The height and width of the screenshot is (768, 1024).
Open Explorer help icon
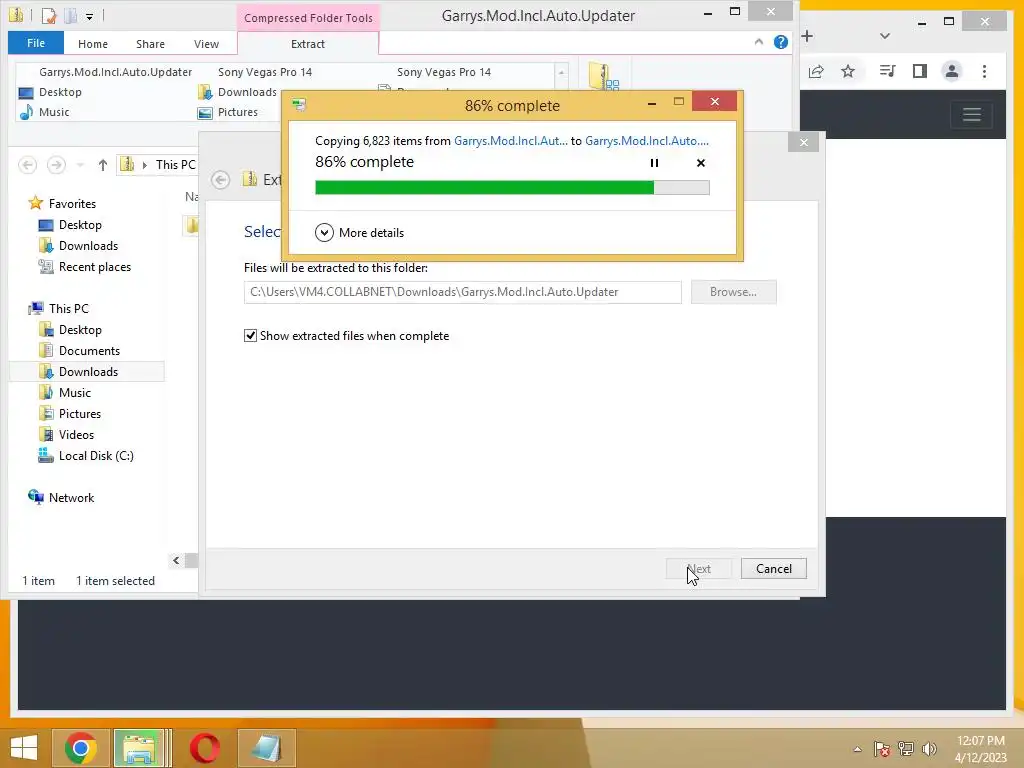[780, 42]
